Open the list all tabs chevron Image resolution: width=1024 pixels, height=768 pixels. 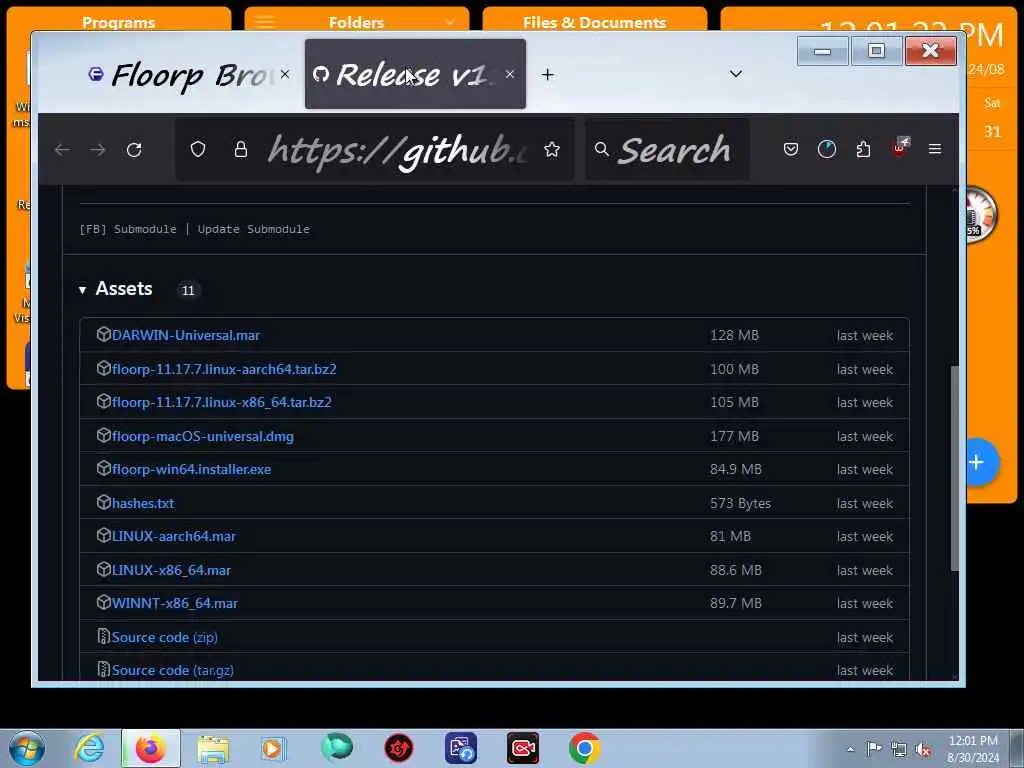736,74
